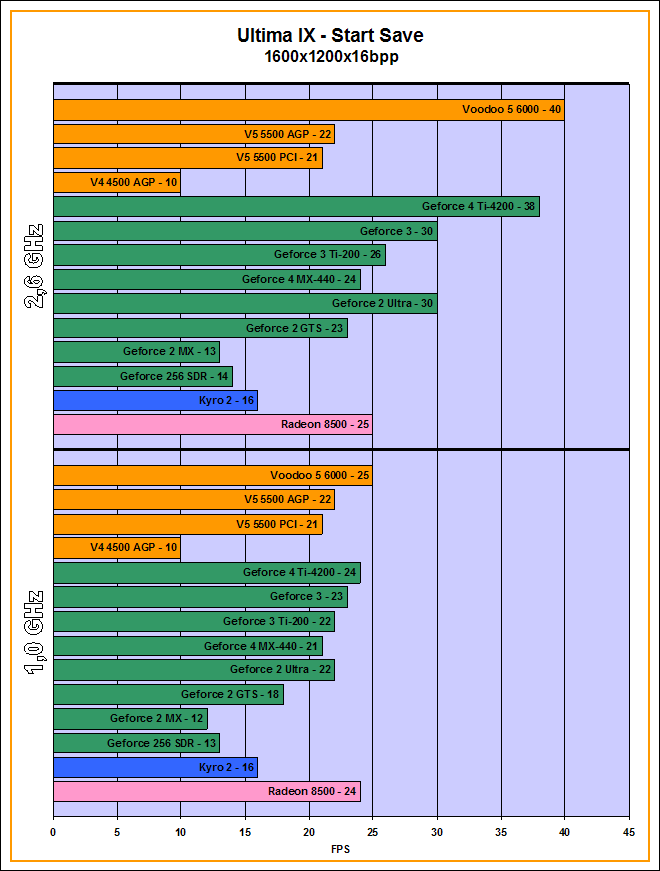Select the Geforce 2 GTS - 23 bar
The width and height of the screenshot is (660, 871).
[x=200, y=328]
